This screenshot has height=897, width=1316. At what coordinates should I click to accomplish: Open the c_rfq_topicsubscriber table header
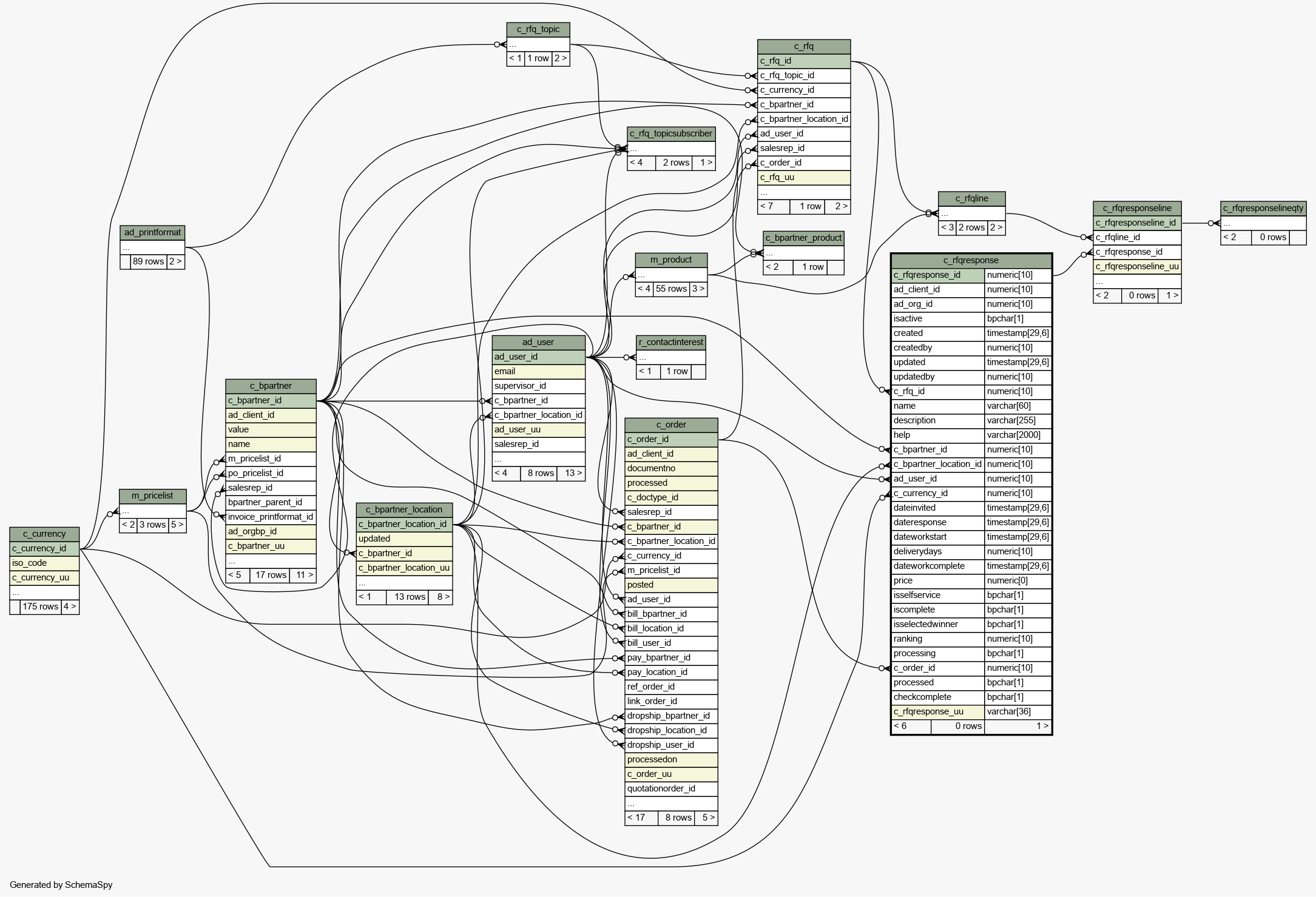(x=671, y=134)
